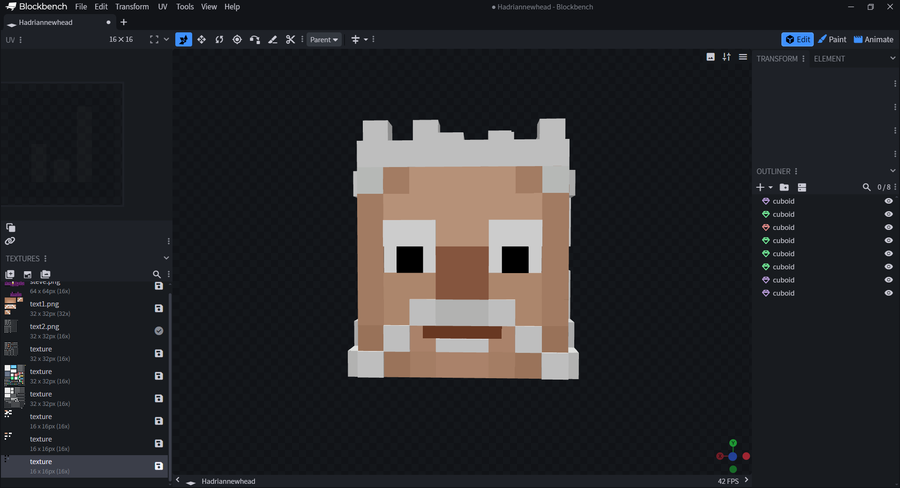Activate the Seam tool pencil icon

pos(273,40)
